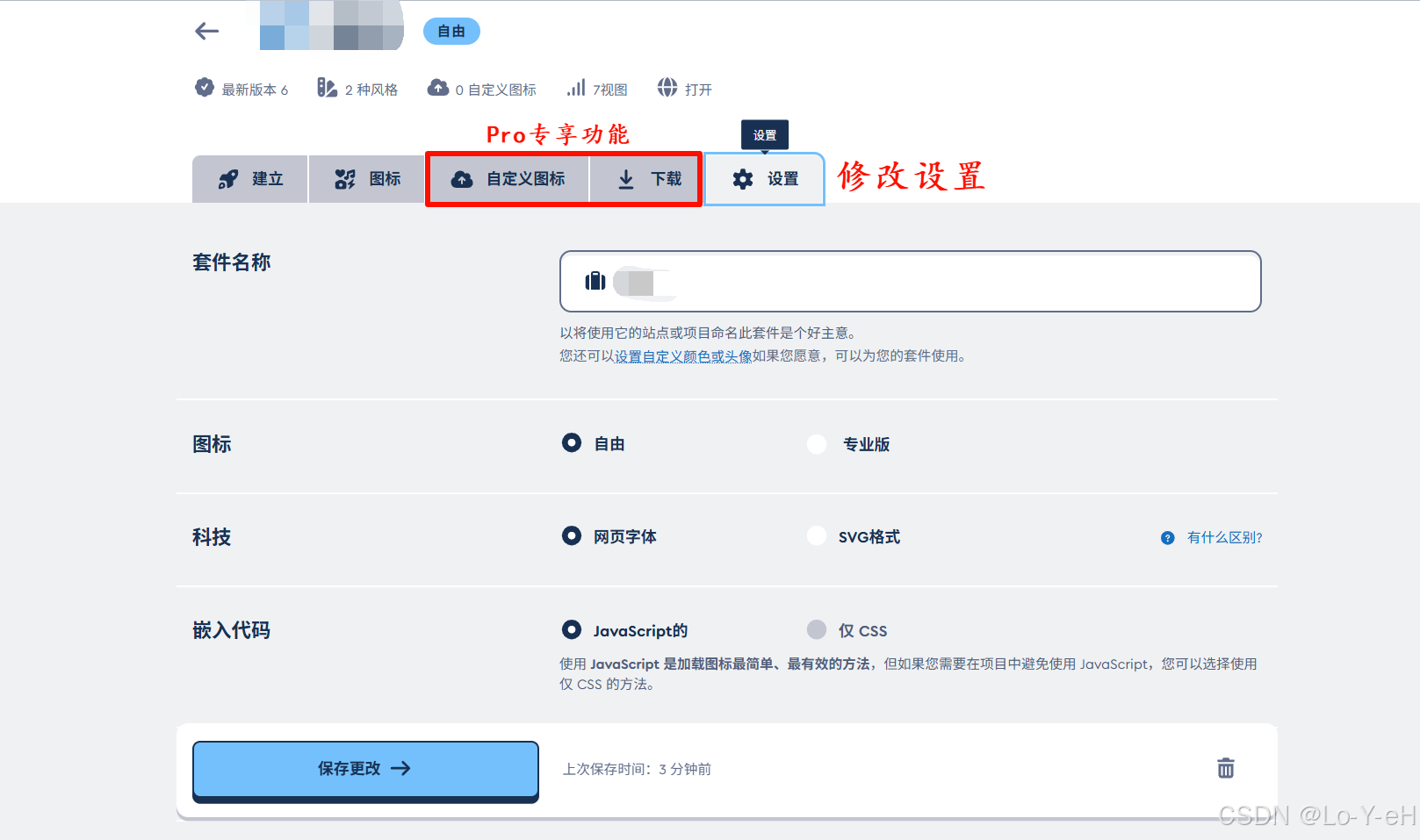The height and width of the screenshot is (840, 1420).
Task: Click the 保存更改 button
Action: pos(364,768)
